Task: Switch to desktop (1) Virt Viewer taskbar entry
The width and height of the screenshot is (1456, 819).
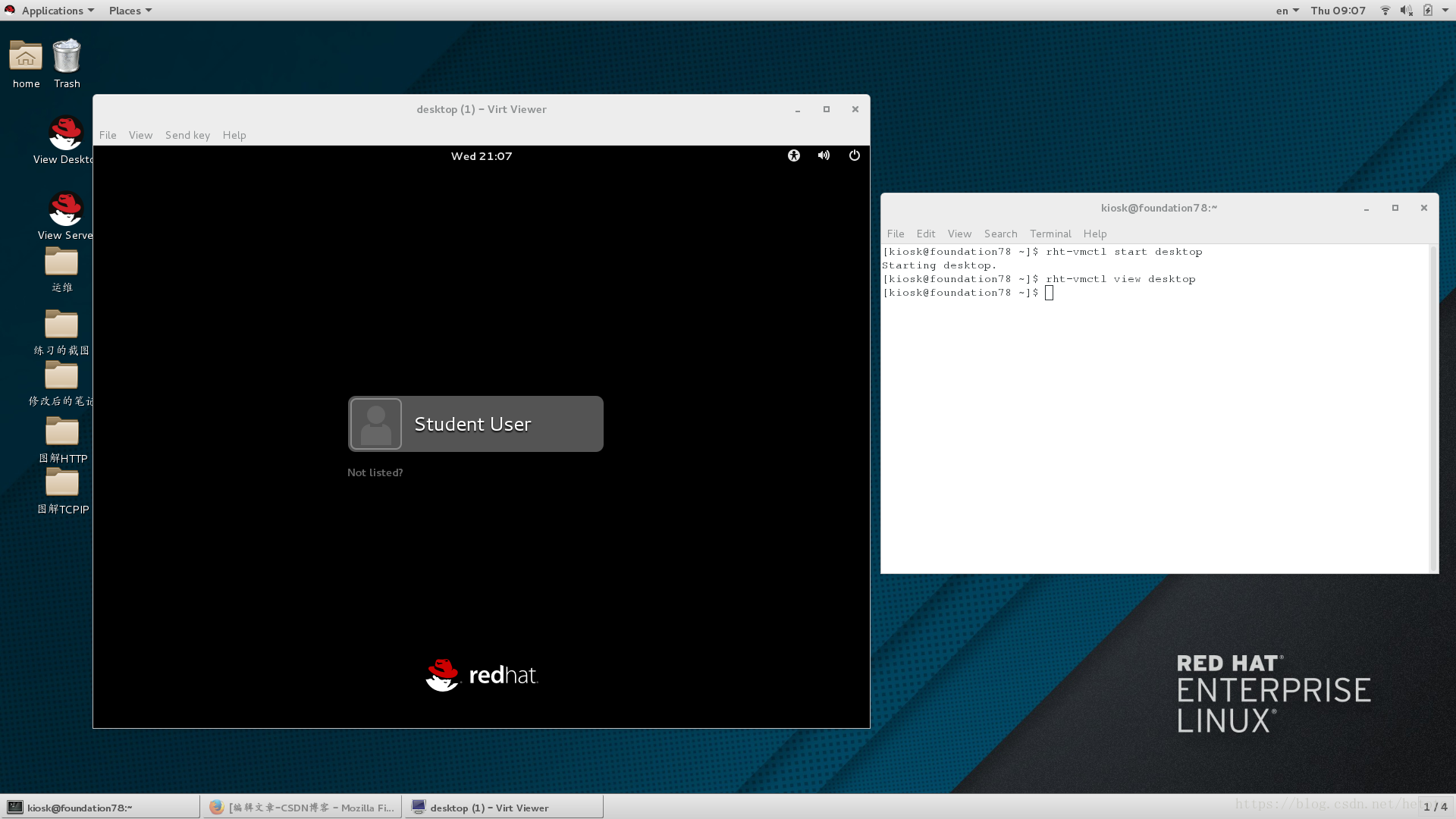Action: point(504,807)
